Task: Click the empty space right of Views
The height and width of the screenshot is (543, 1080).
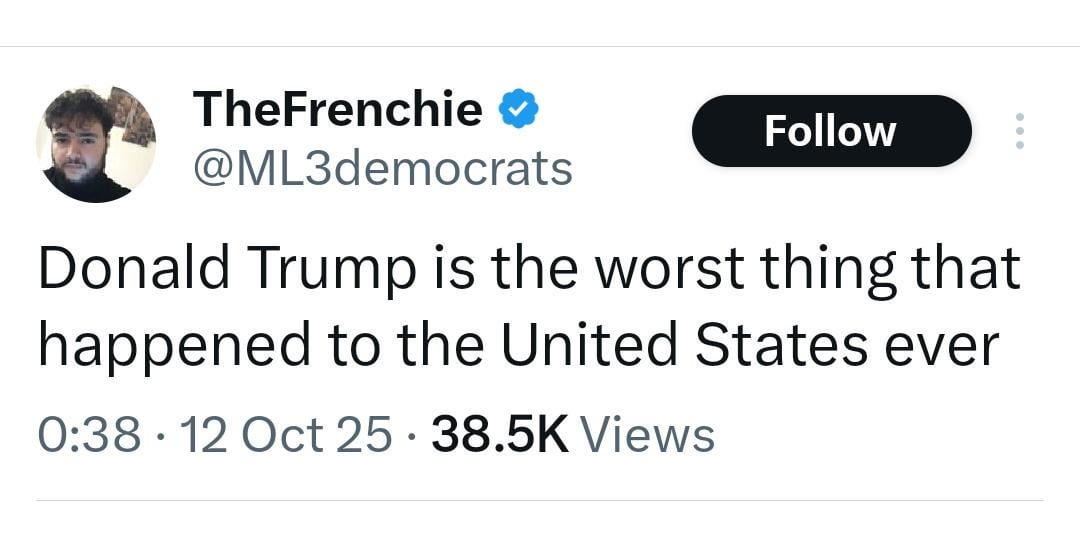Action: coord(880,435)
